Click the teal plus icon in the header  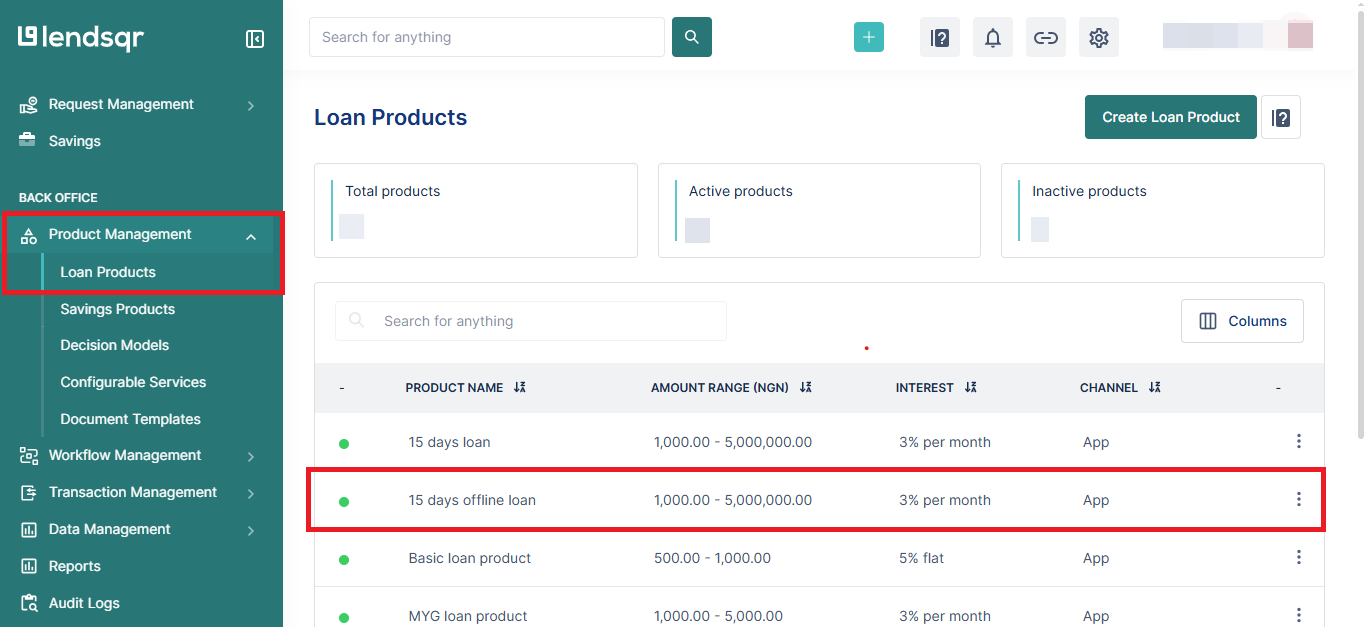[x=868, y=35]
